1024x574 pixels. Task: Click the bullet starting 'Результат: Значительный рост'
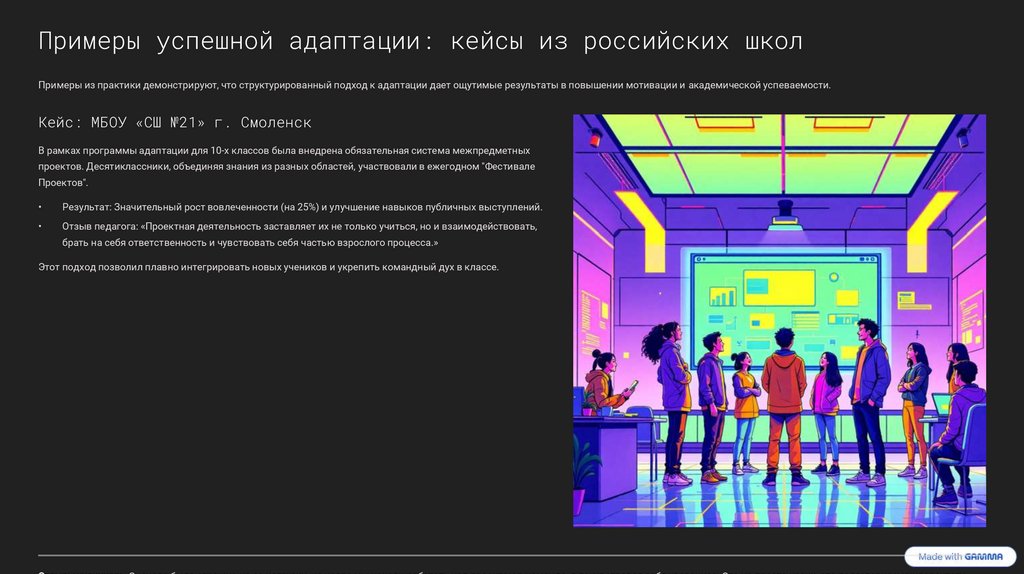302,207
